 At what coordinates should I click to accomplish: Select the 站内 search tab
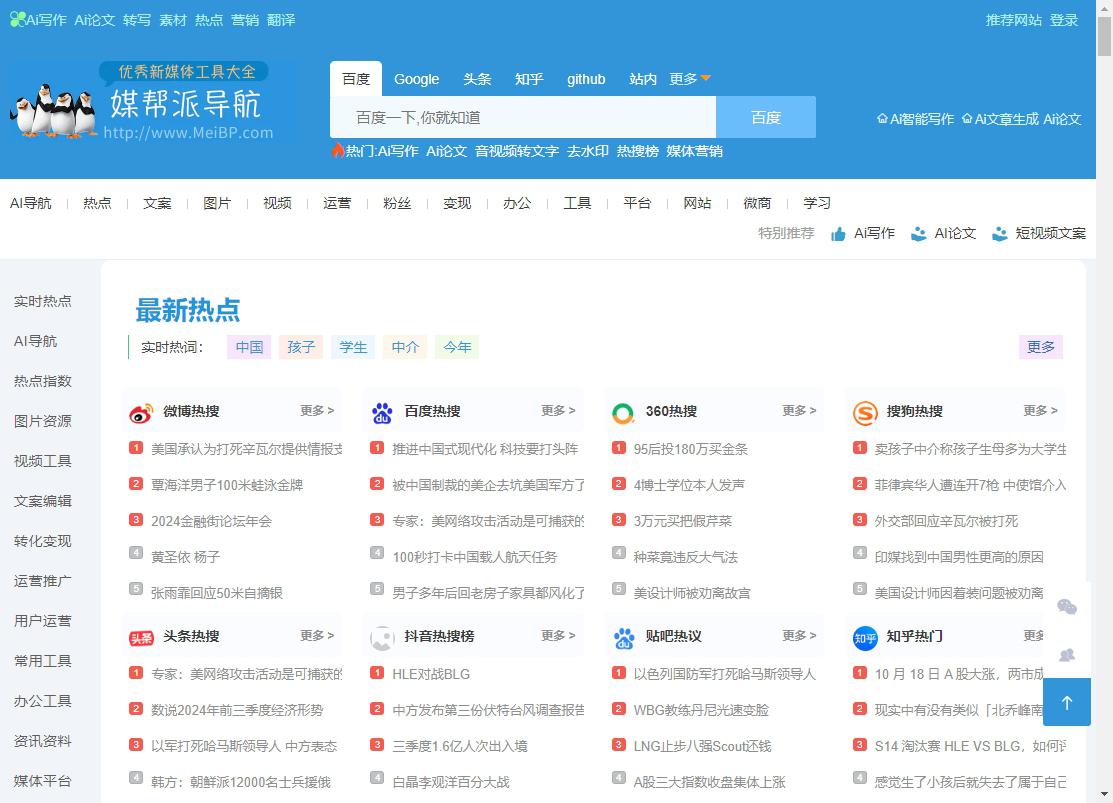click(x=643, y=79)
